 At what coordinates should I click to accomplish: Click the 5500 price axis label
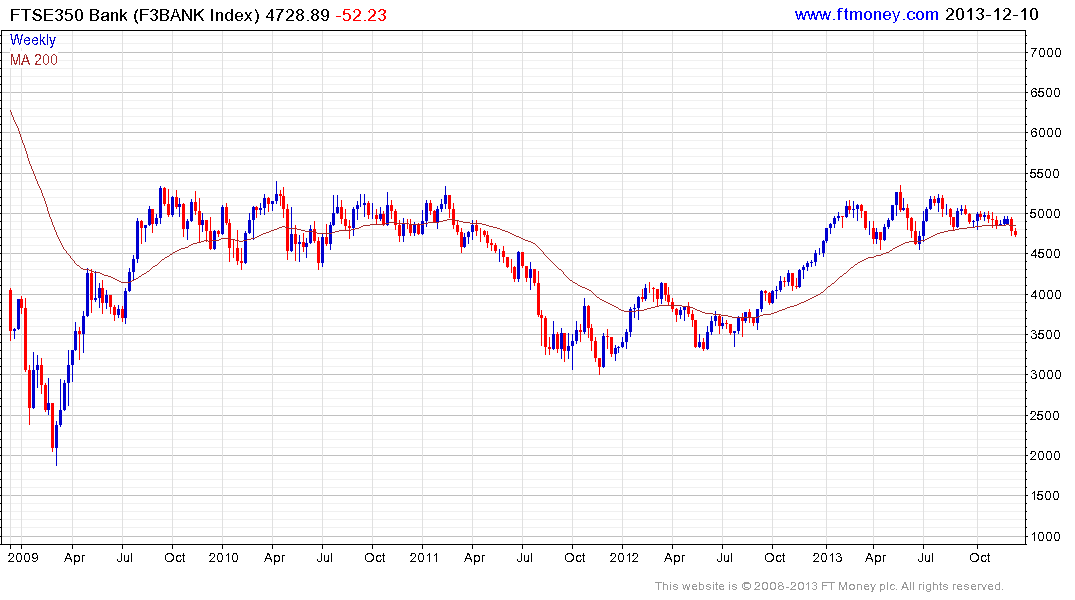tap(1046, 173)
